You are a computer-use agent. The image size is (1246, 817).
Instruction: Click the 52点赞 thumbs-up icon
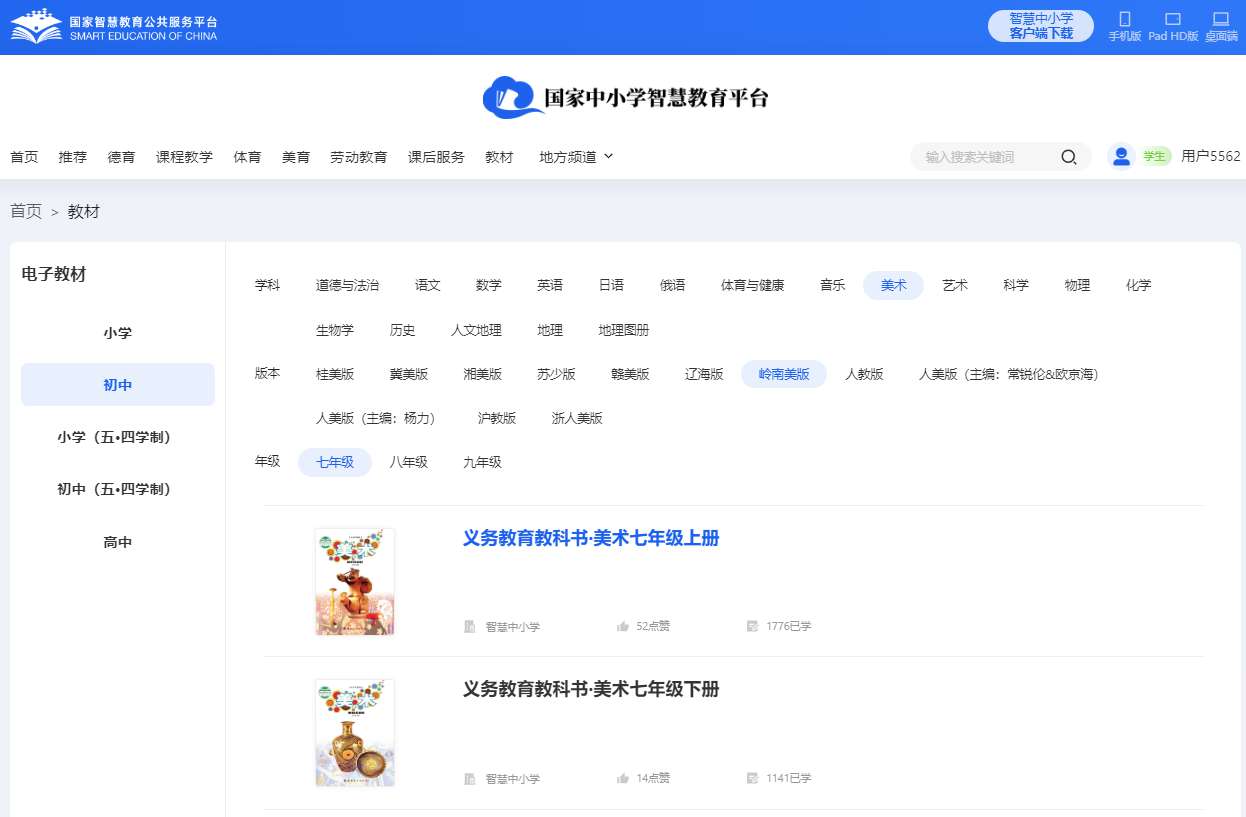tap(623, 627)
